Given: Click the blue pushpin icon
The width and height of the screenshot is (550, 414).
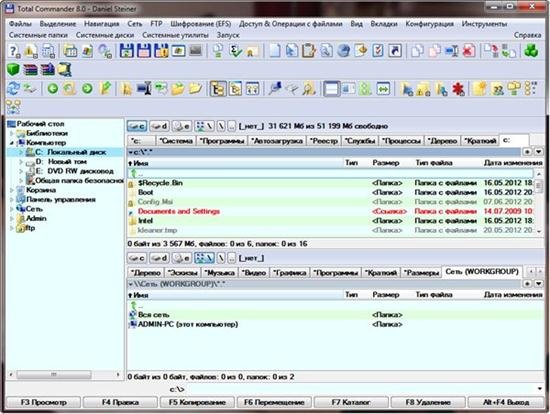Looking at the screenshot, I should coord(275,88).
